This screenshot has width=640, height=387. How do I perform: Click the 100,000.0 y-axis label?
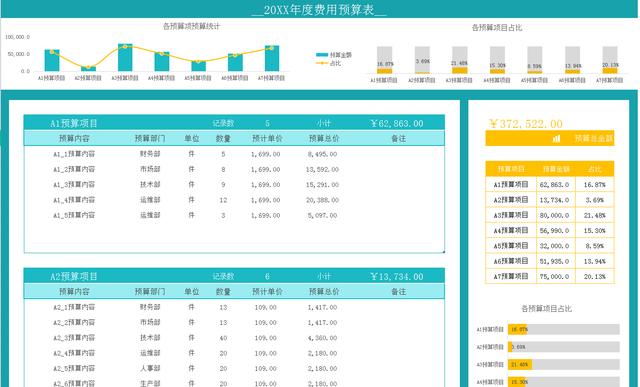(x=18, y=37)
